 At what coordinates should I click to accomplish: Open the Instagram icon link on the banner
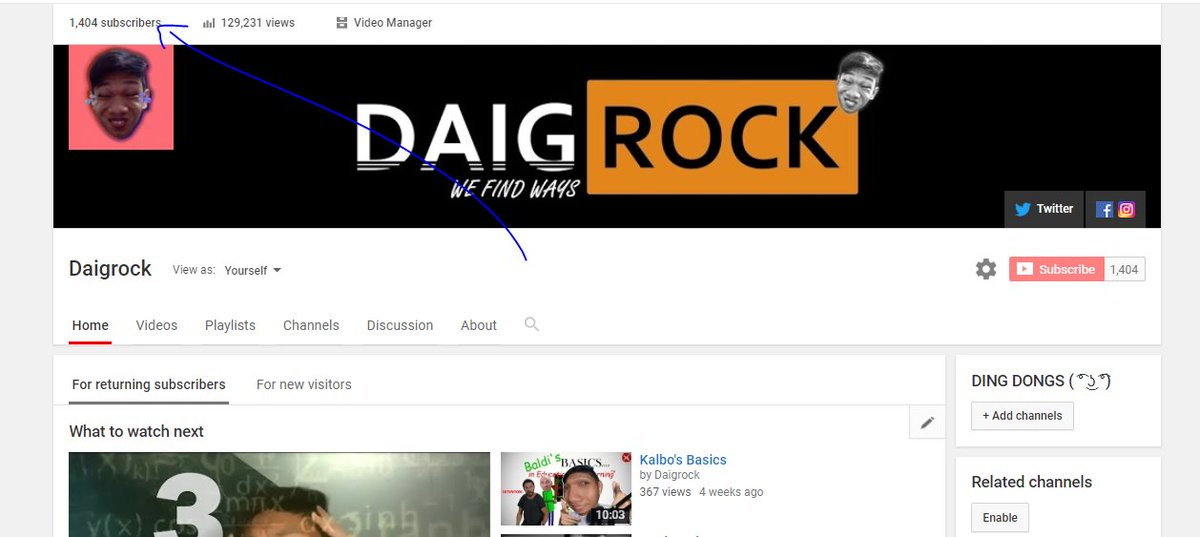(1127, 209)
